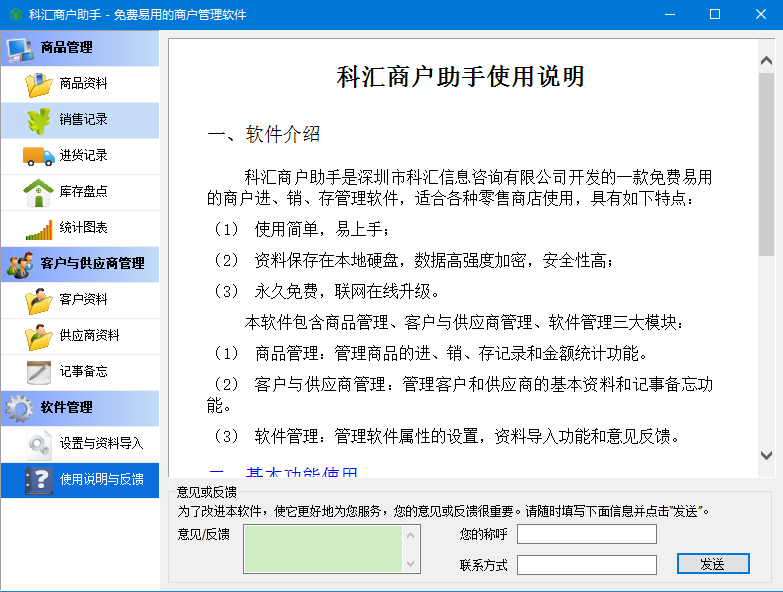Focus the 您的称呼 input field
783x592 pixels.
click(x=586, y=534)
